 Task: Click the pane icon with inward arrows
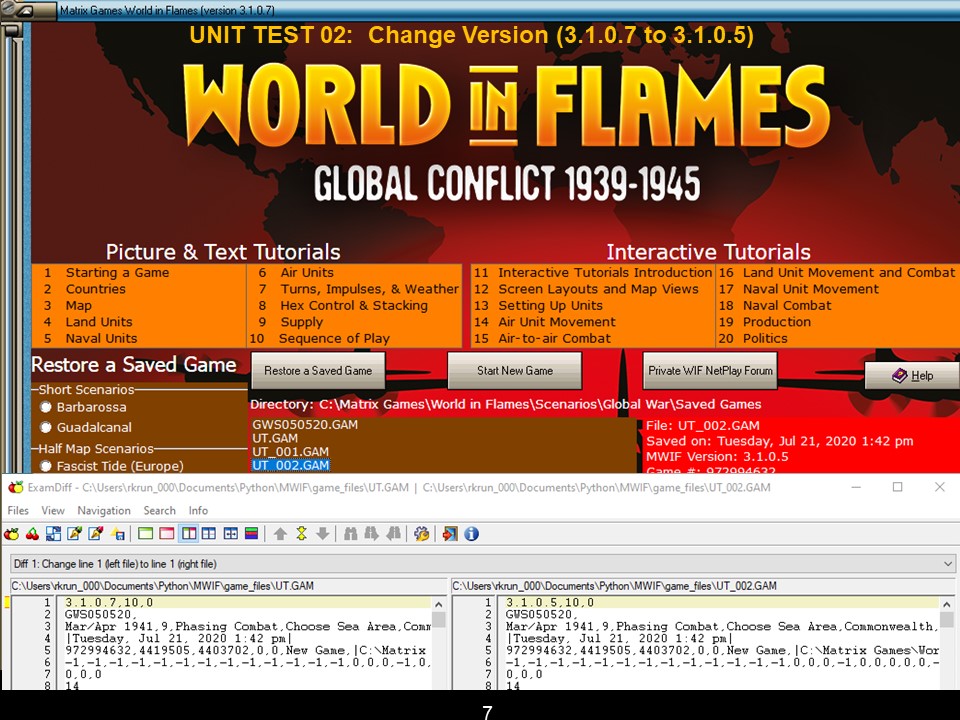pyautogui.click(x=230, y=534)
